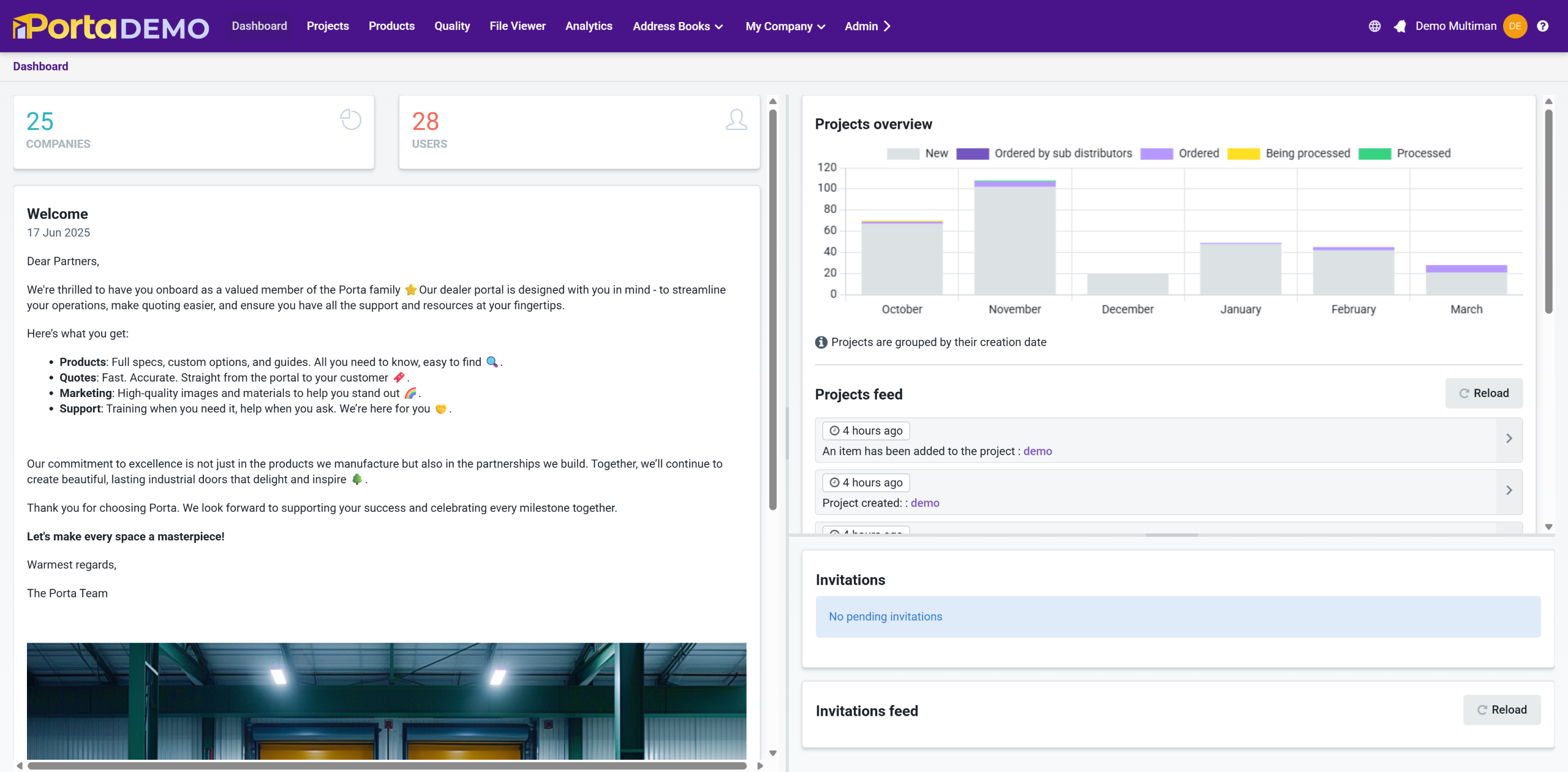Click the globe language icon
The image size is (1568, 772).
pos(1374,26)
